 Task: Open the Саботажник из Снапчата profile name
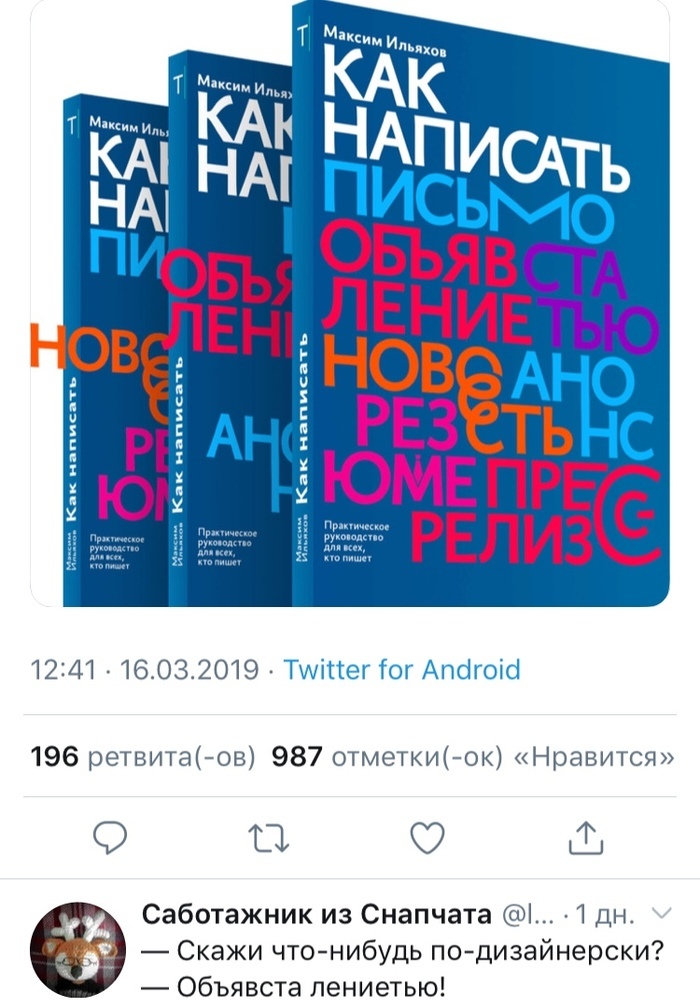pyautogui.click(x=316, y=914)
